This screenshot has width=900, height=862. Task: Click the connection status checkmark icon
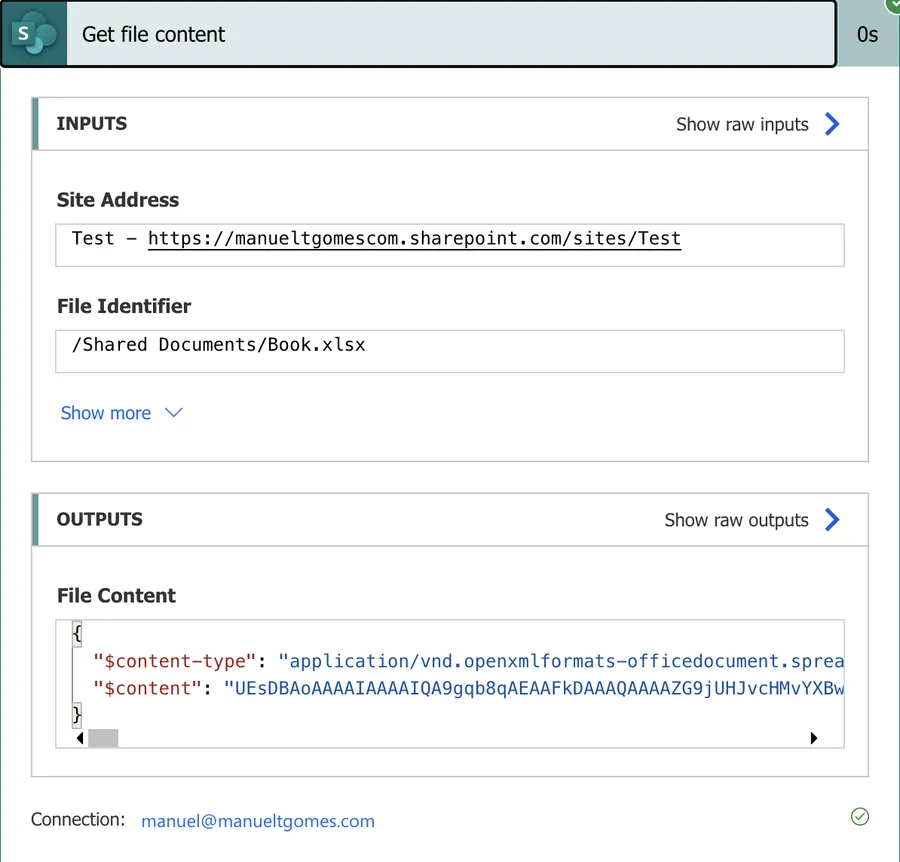859,817
